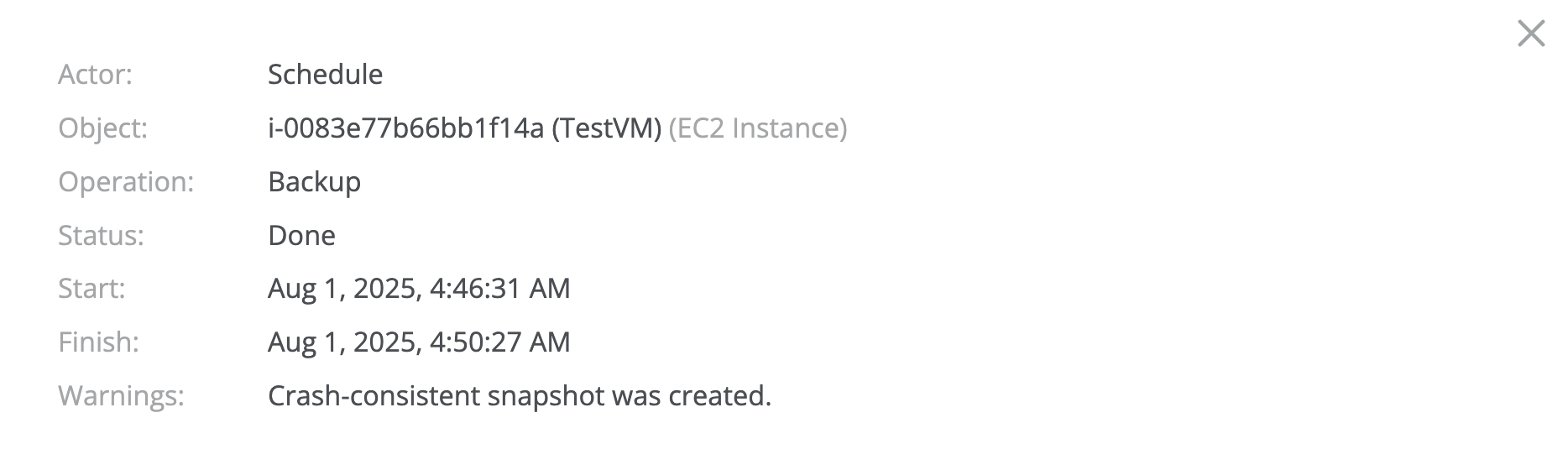Click the start date Aug 1, 2025
The width and height of the screenshot is (1568, 470).
343,289
